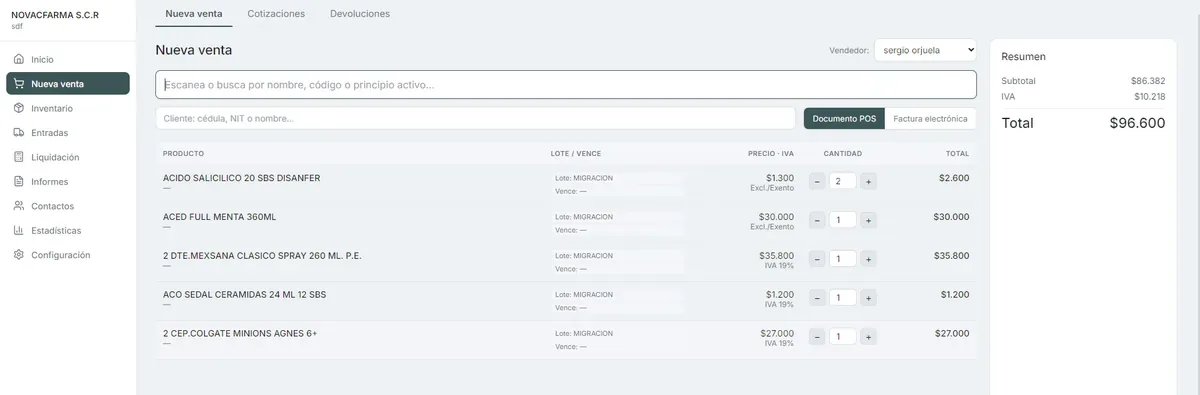Viewport: 1200px width, 395px height.
Task: Select Documento POS option
Action: tap(844, 118)
